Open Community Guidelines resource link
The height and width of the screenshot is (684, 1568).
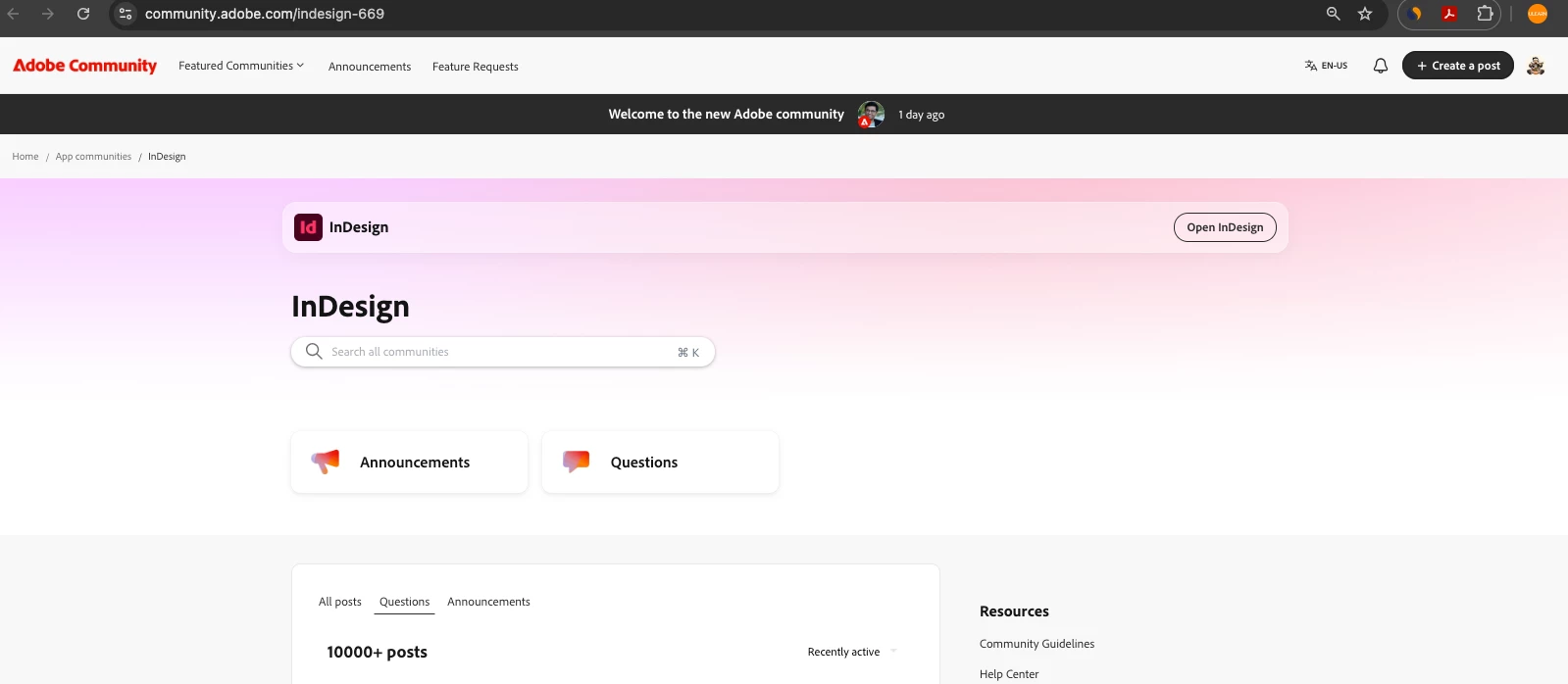pyautogui.click(x=1037, y=644)
